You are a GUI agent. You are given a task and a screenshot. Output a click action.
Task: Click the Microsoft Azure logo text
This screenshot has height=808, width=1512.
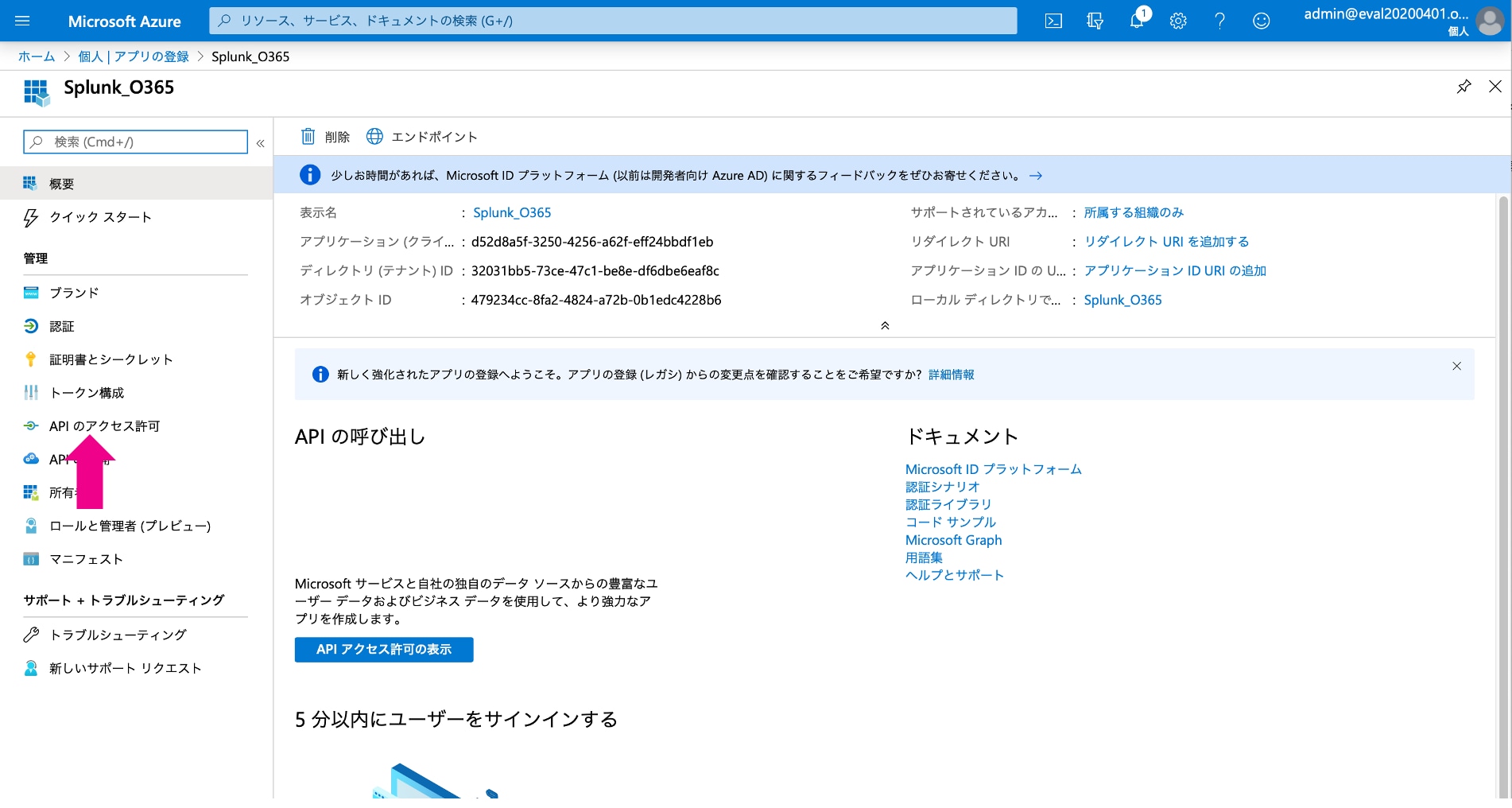pyautogui.click(x=125, y=21)
